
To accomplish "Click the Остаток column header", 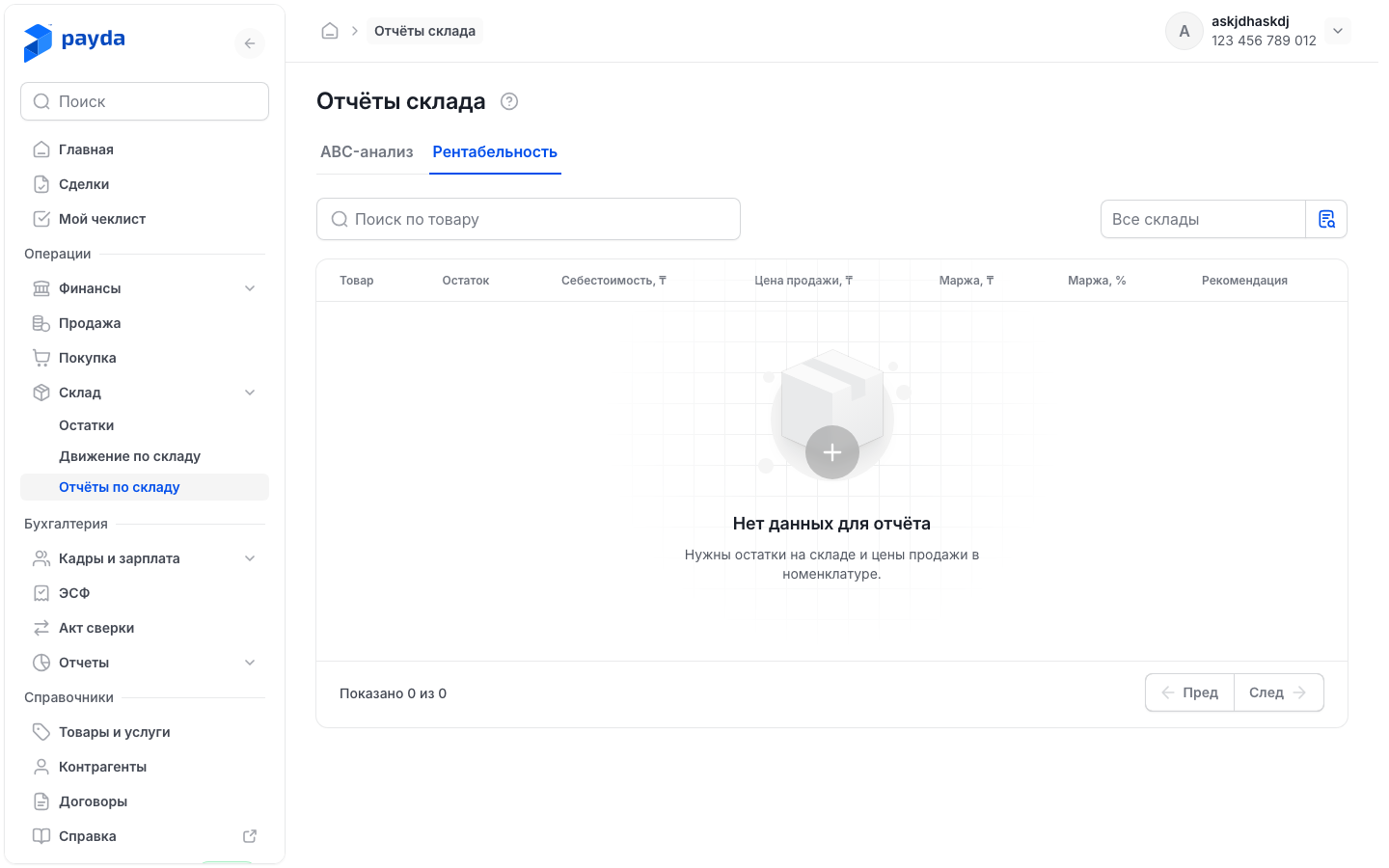I will pyautogui.click(x=466, y=281).
